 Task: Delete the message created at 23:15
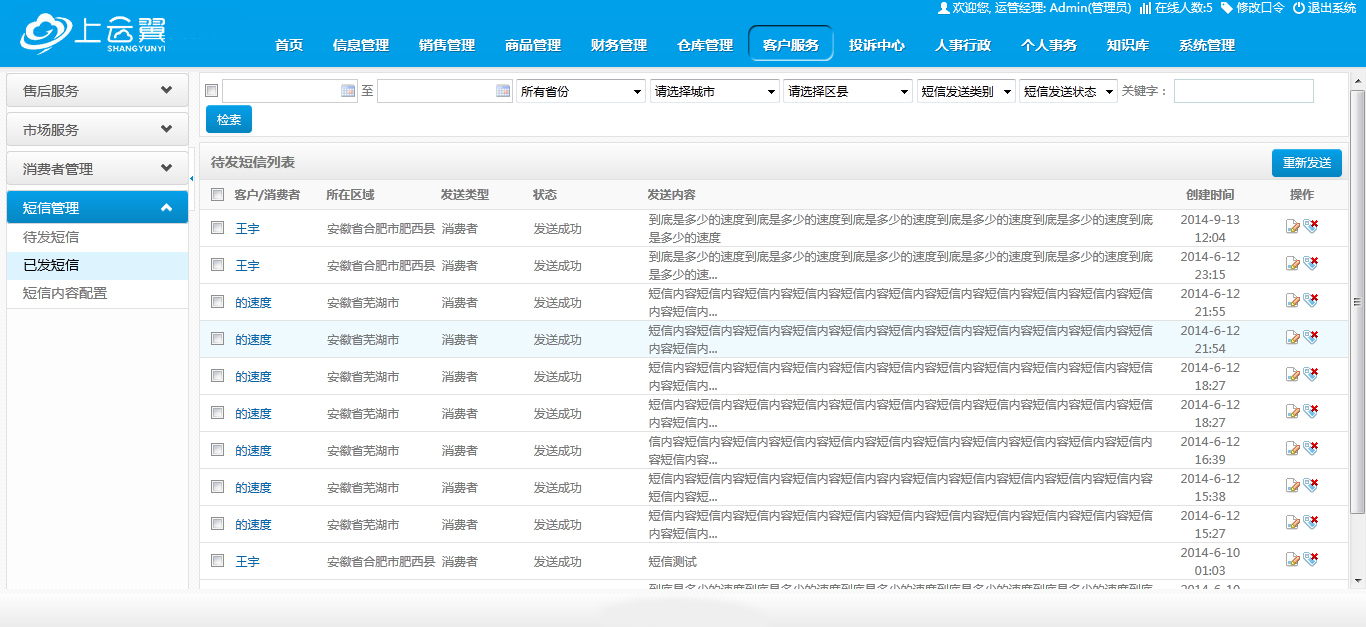click(x=1311, y=264)
